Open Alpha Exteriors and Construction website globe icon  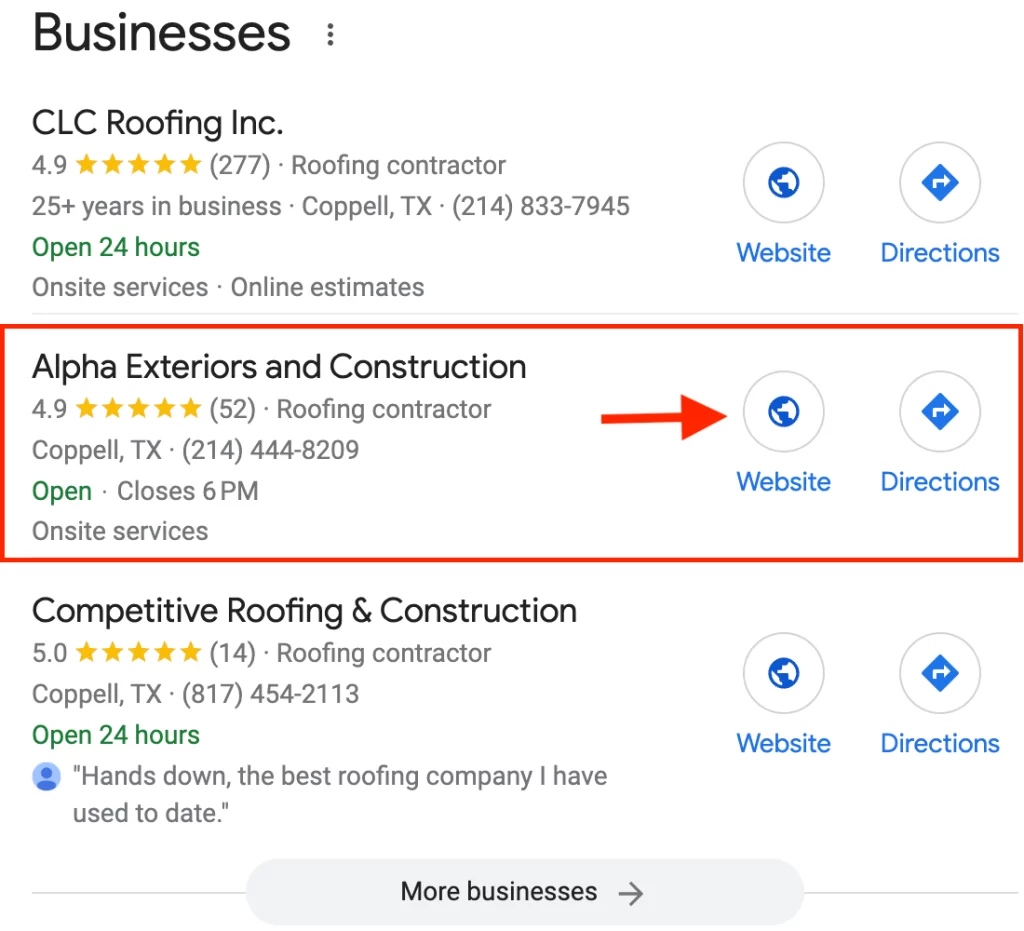coord(783,411)
